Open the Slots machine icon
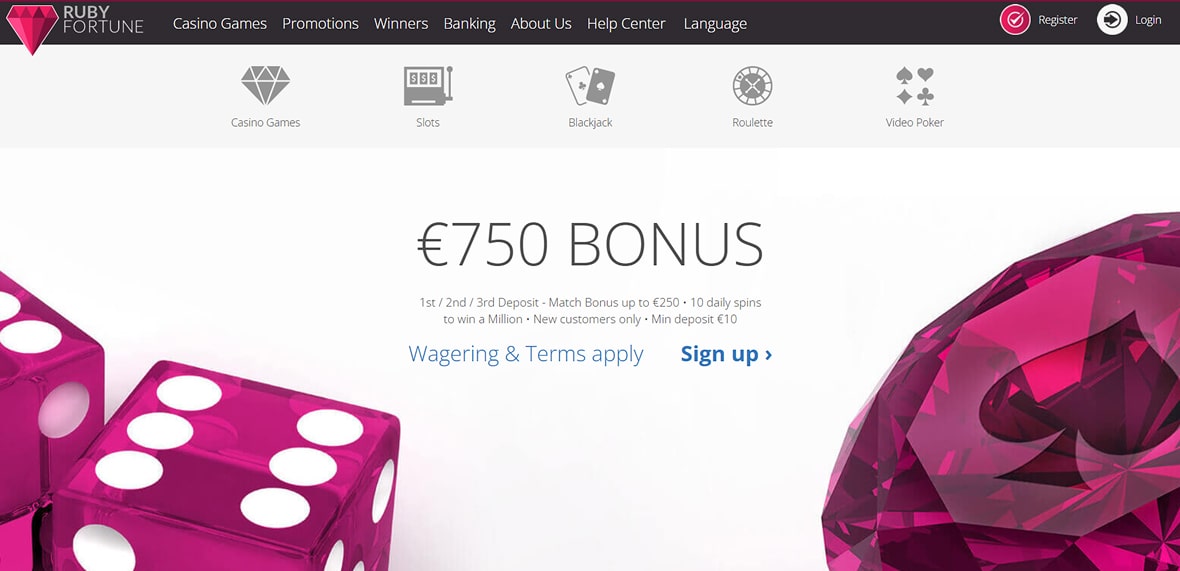 pyautogui.click(x=428, y=85)
